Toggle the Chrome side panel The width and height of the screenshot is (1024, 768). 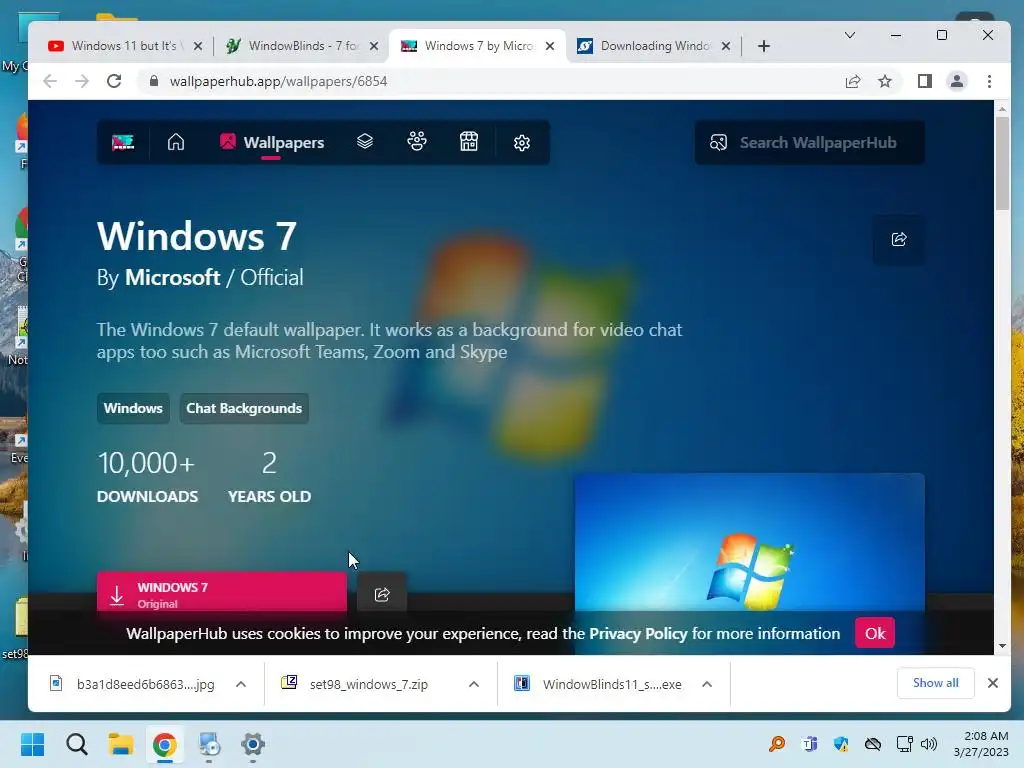(x=924, y=81)
